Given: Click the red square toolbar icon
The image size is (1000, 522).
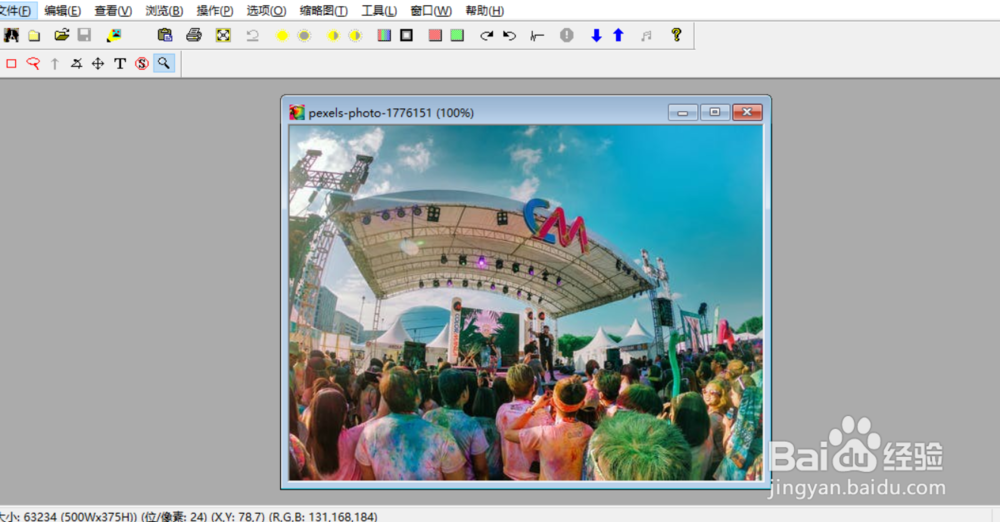Looking at the screenshot, I should (x=435, y=35).
